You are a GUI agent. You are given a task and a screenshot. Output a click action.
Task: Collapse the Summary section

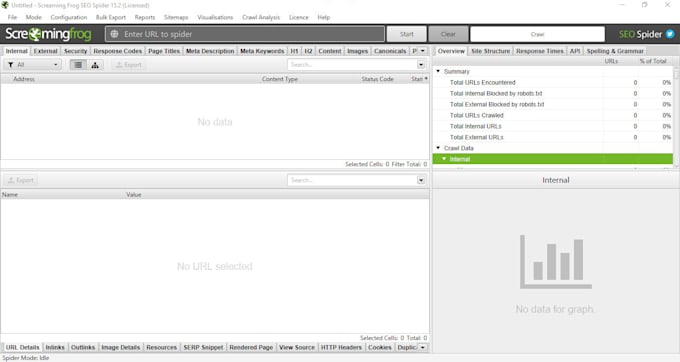438,71
